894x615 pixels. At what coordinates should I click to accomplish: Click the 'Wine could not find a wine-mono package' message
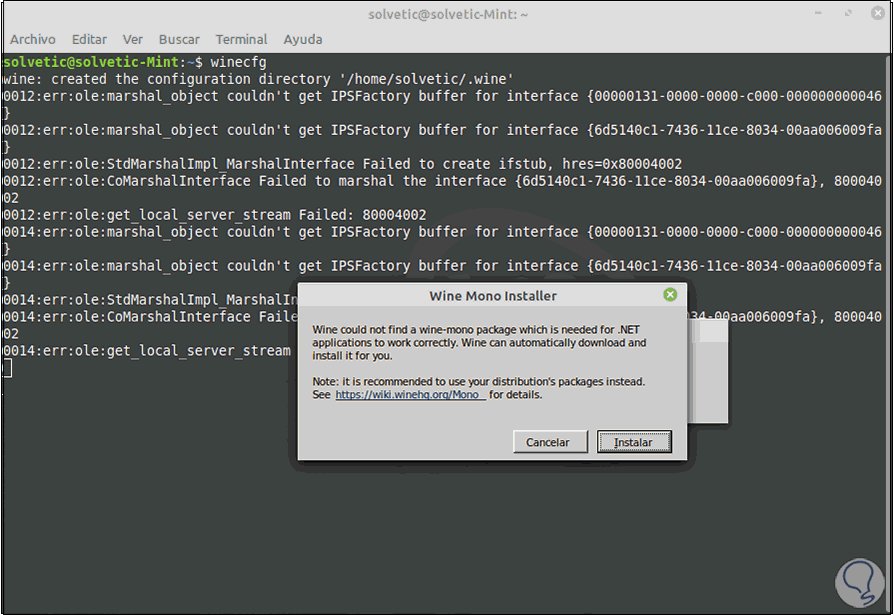479,343
